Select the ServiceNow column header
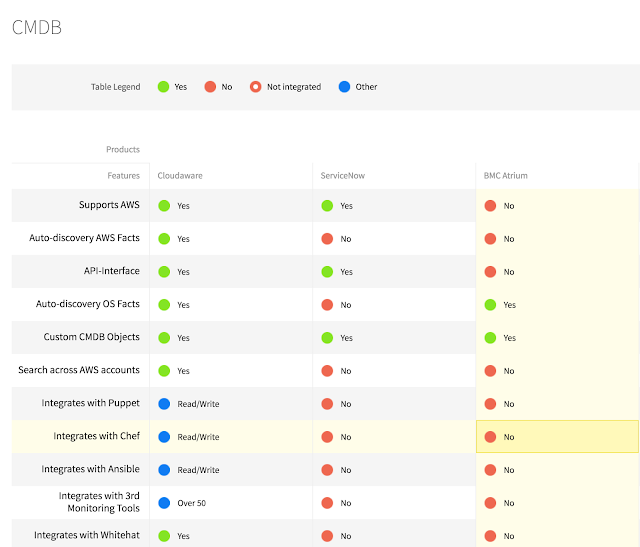Screen dimensions: 640x547 (x=342, y=175)
